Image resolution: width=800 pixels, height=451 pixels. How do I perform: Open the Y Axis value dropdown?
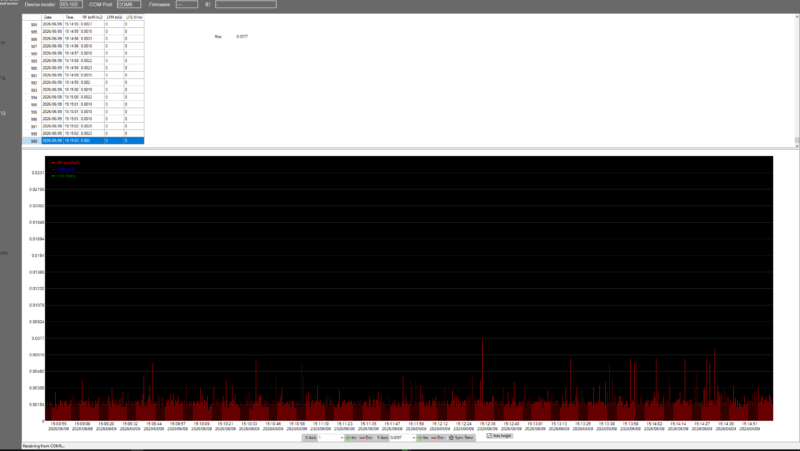pos(414,438)
